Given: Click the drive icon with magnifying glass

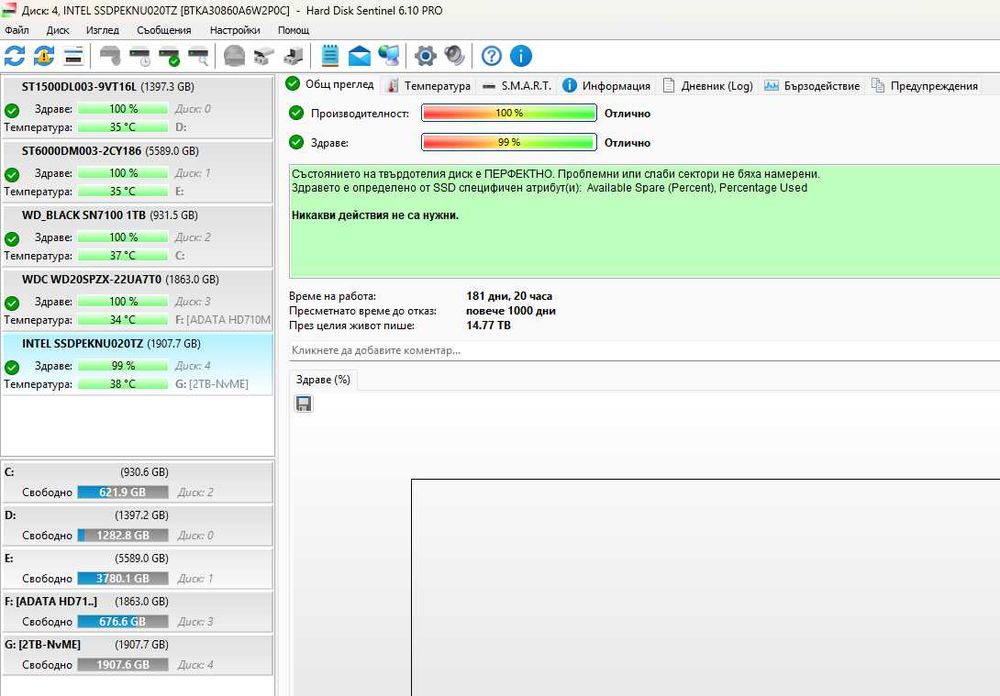Looking at the screenshot, I should tap(198, 56).
